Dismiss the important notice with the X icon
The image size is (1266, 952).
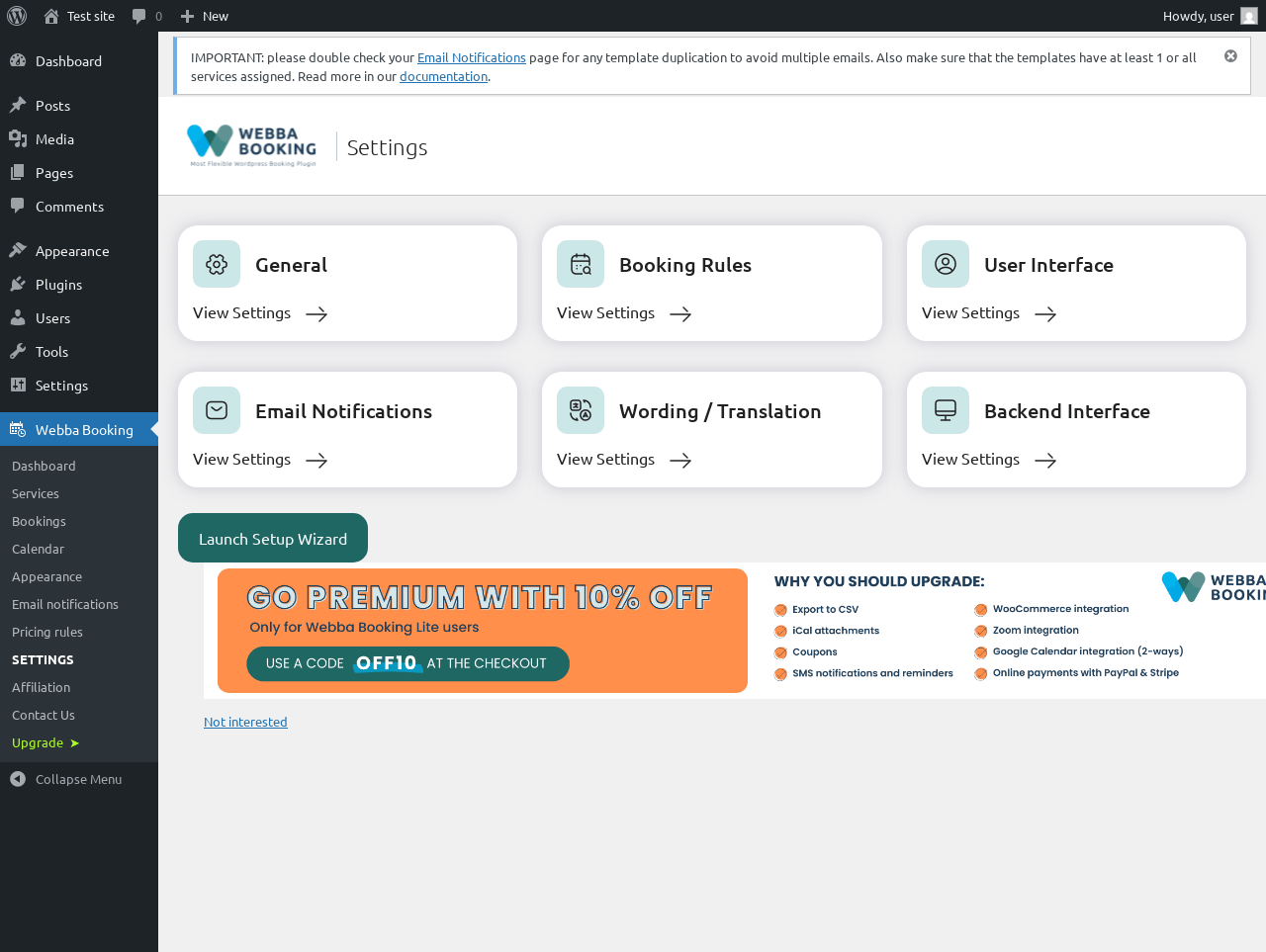[1230, 56]
